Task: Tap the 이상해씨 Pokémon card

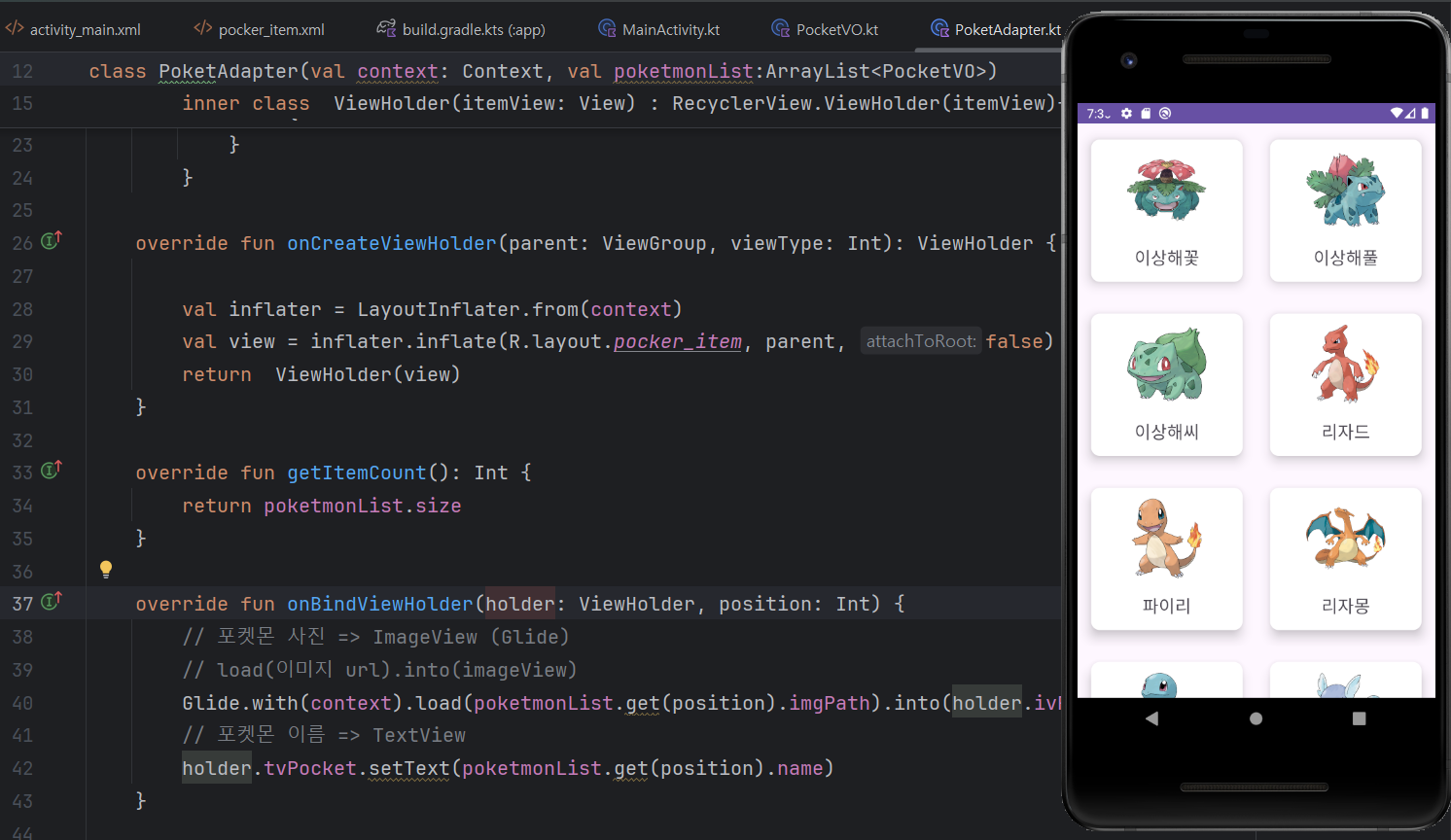Action: point(1167,385)
